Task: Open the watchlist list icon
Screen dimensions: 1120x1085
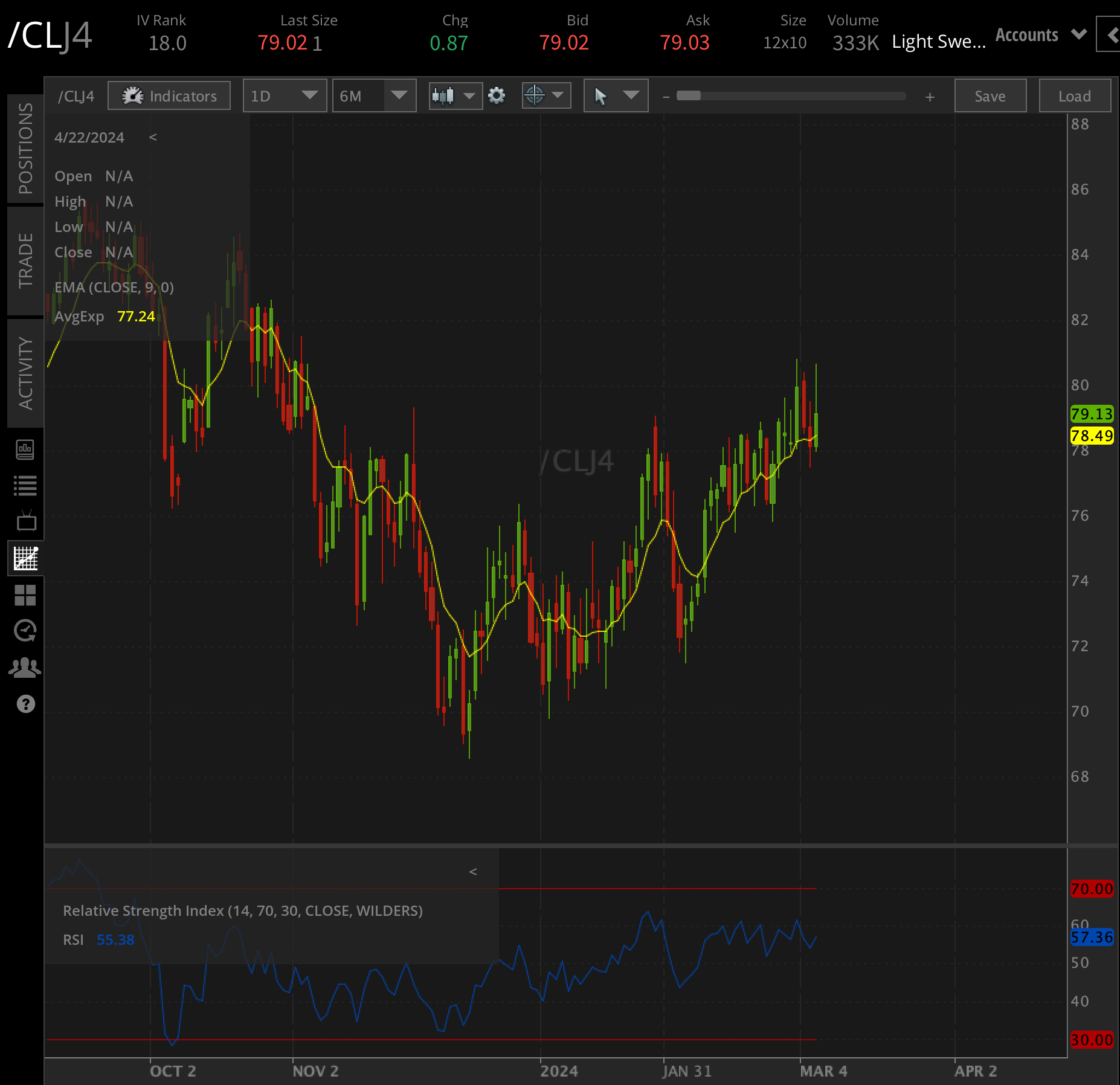Action: click(25, 486)
